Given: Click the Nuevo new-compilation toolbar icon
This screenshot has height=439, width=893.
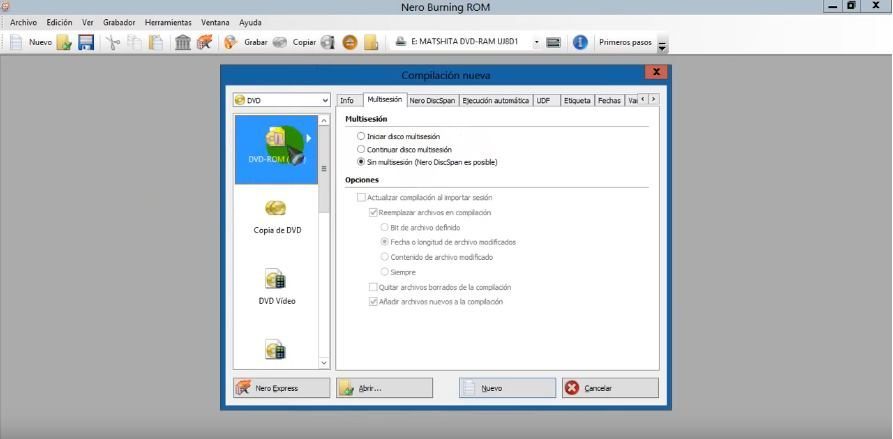Looking at the screenshot, I should point(17,43).
